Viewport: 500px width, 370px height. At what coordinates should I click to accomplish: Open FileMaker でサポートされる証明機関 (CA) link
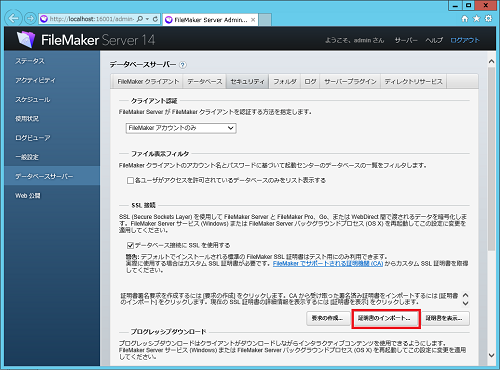pos(328,264)
